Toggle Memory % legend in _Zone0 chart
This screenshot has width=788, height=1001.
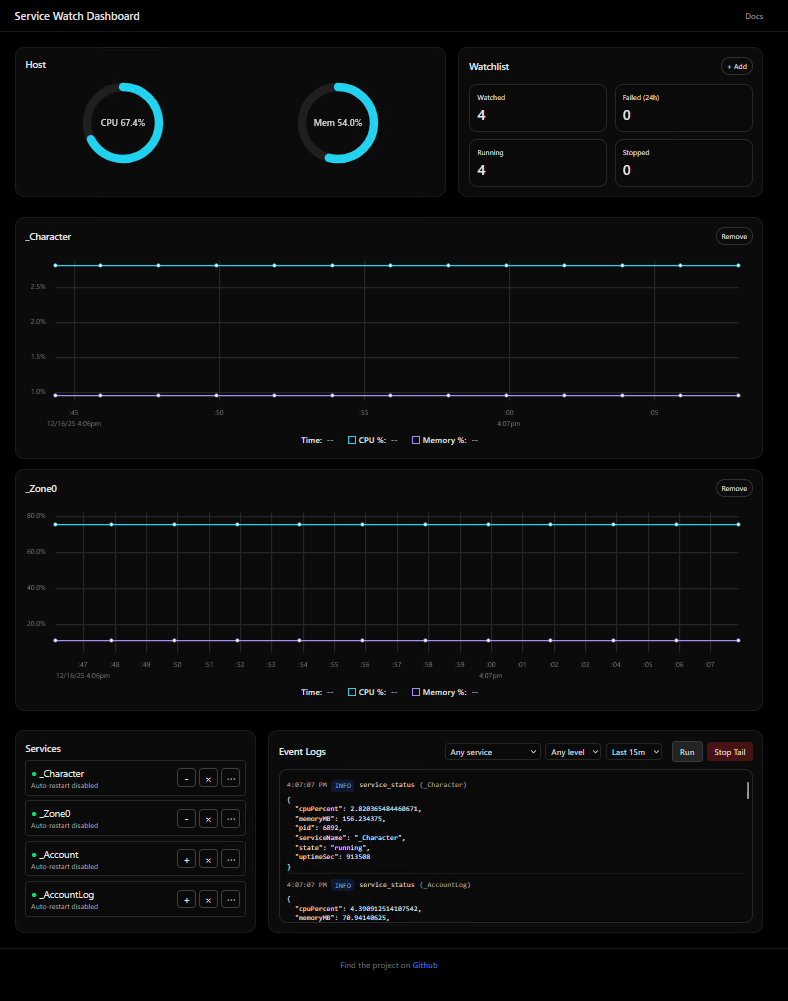point(439,692)
